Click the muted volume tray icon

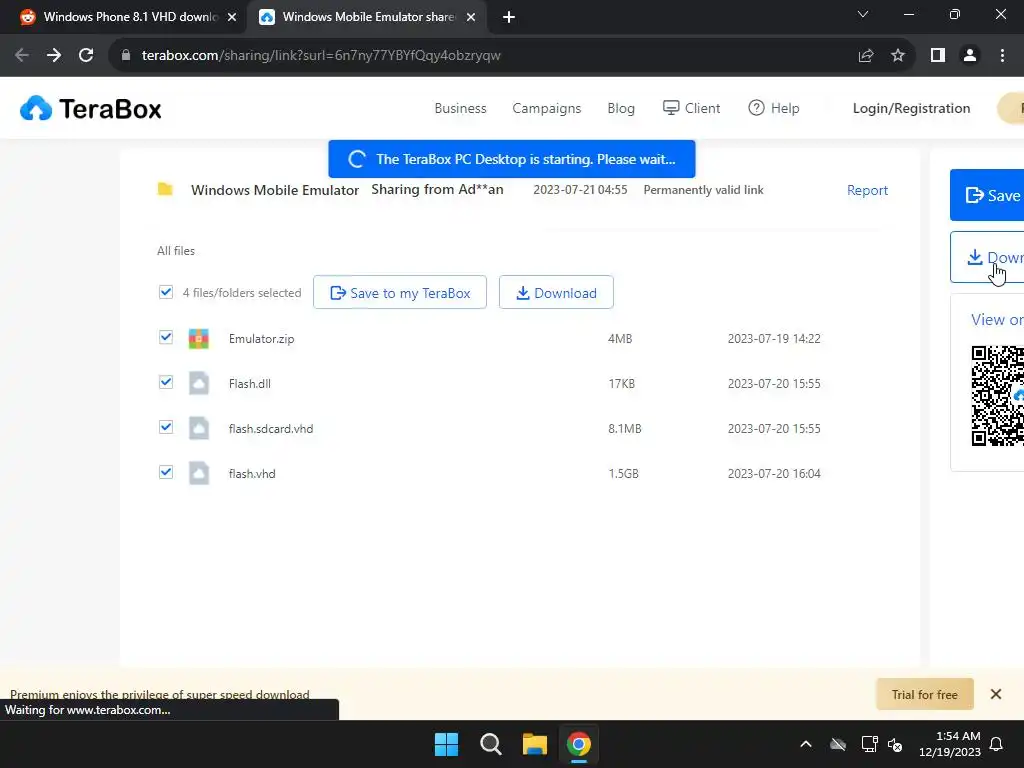(895, 744)
